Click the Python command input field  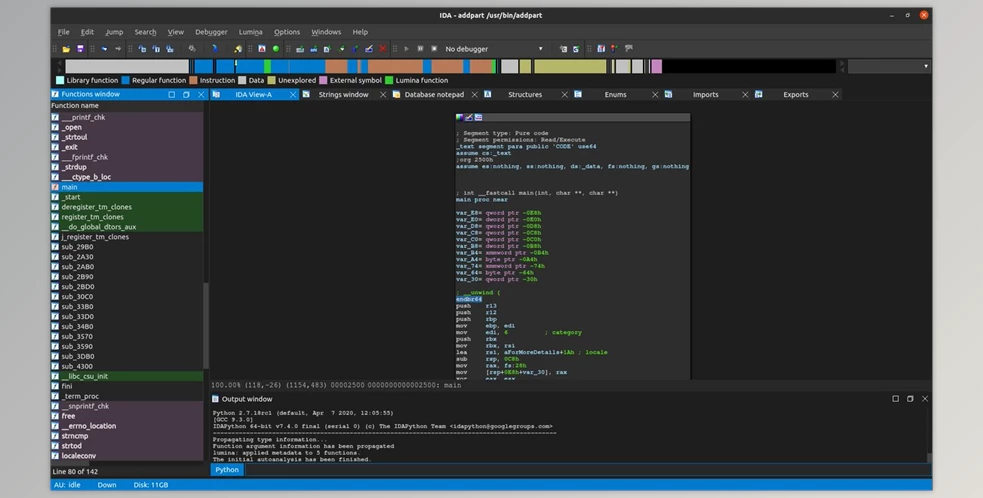coord(587,470)
